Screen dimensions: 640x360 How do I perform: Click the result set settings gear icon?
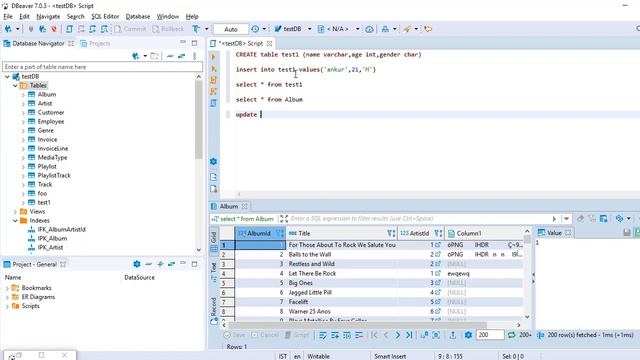point(468,335)
